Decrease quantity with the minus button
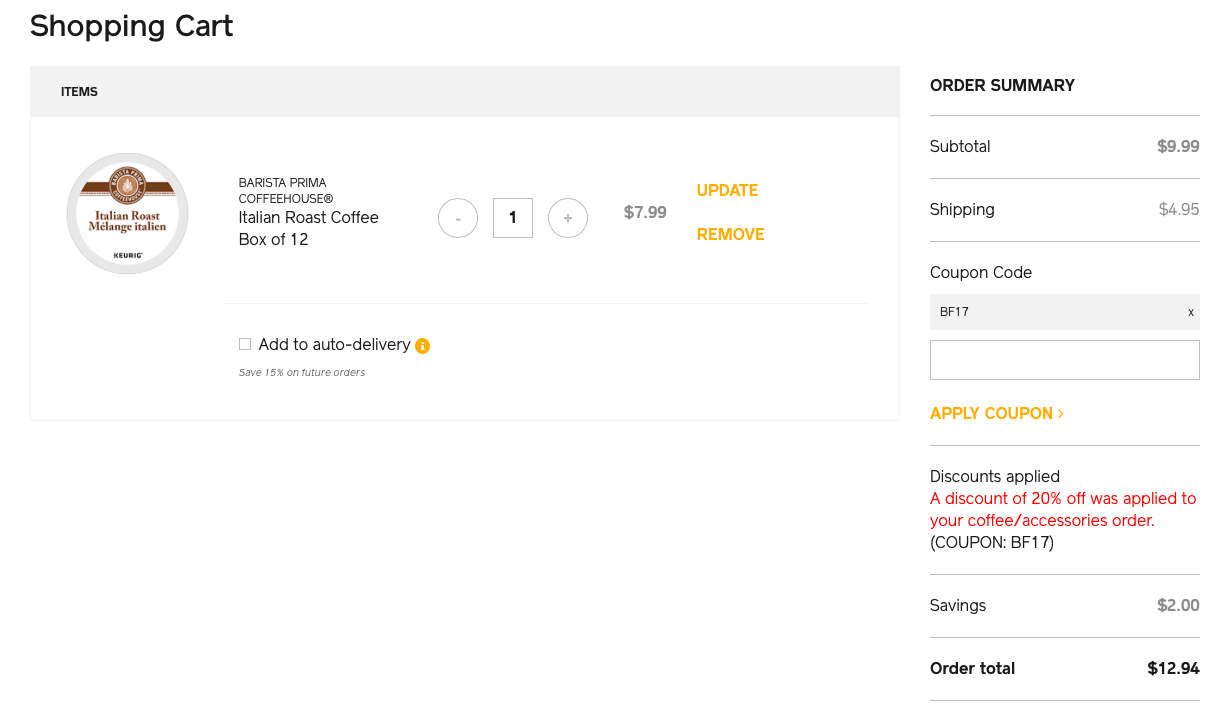This screenshot has width=1227, height=711. [458, 218]
